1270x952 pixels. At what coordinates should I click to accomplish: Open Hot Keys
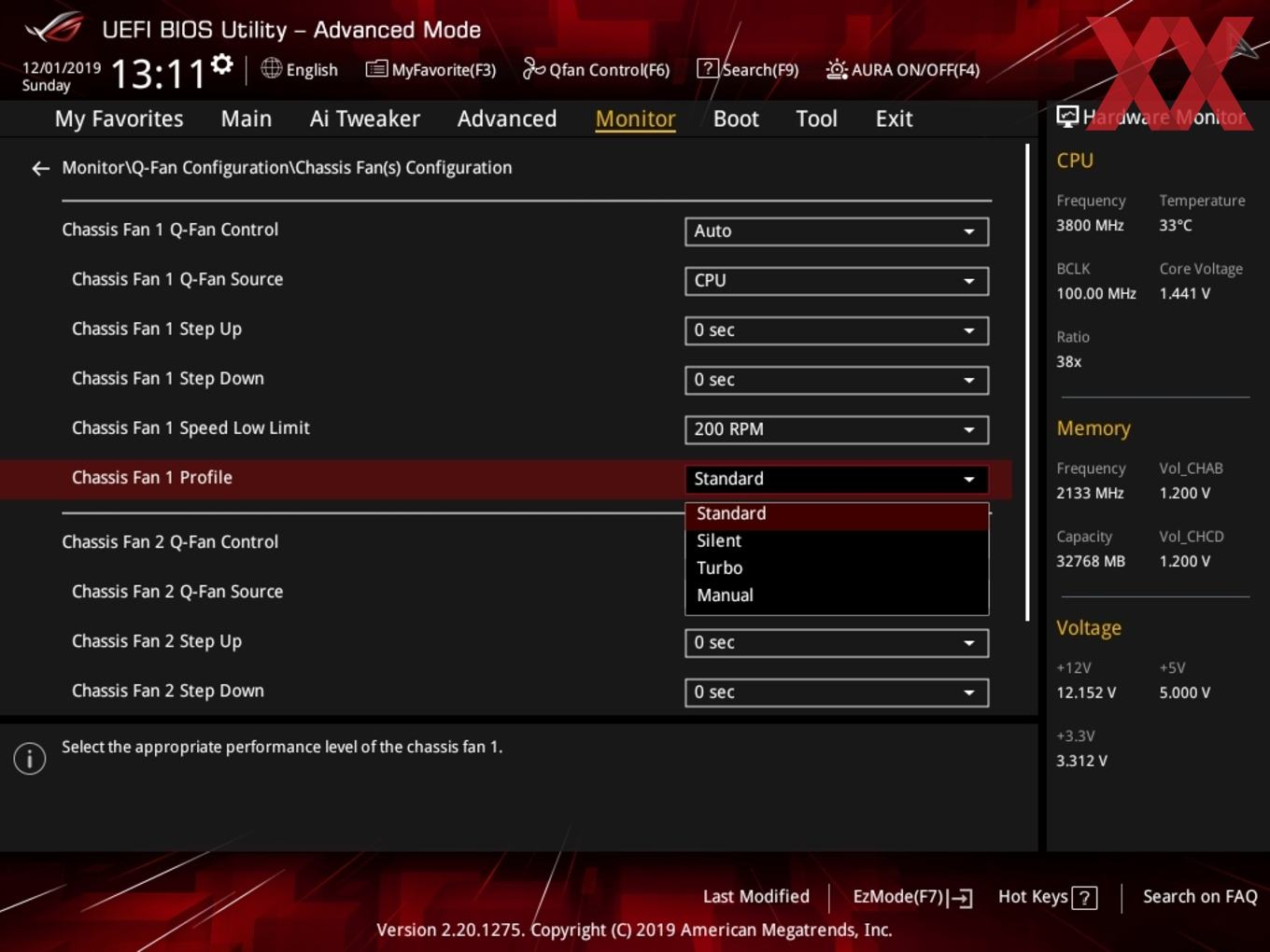tap(1047, 897)
